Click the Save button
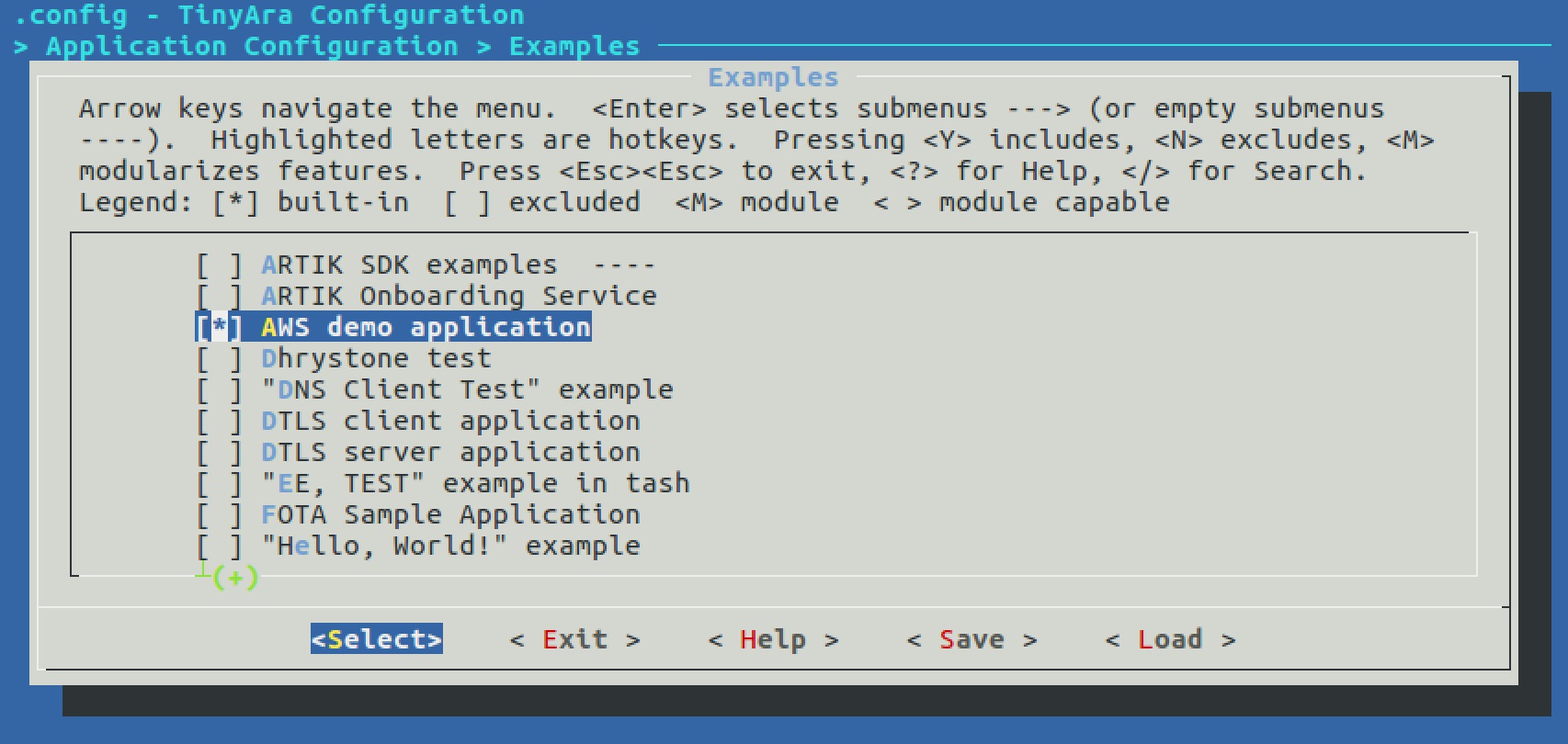The height and width of the screenshot is (744, 1568). click(971, 639)
